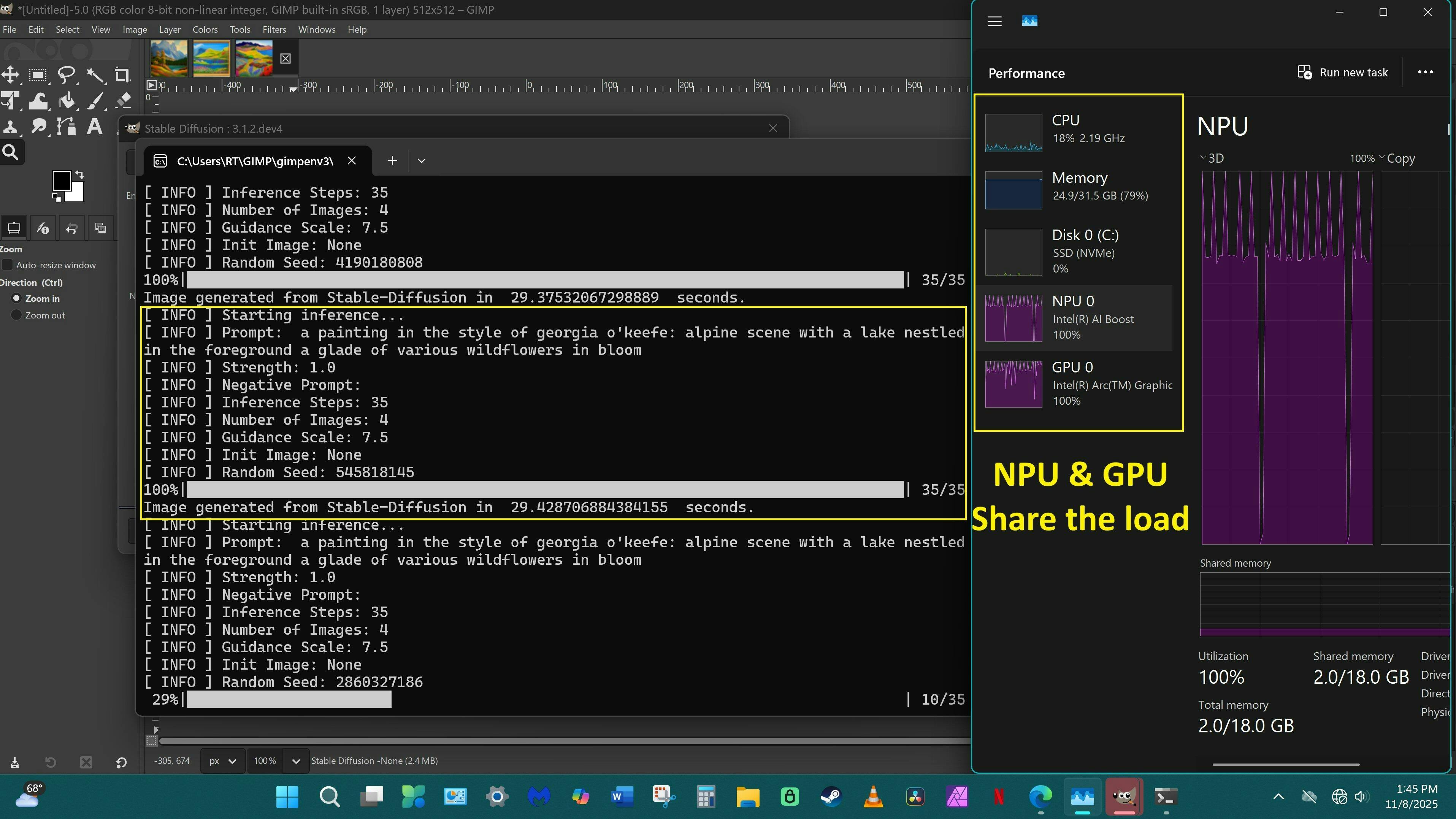Select the Bucket Fill tool
This screenshot has height=819, width=1456.
pos(67,101)
